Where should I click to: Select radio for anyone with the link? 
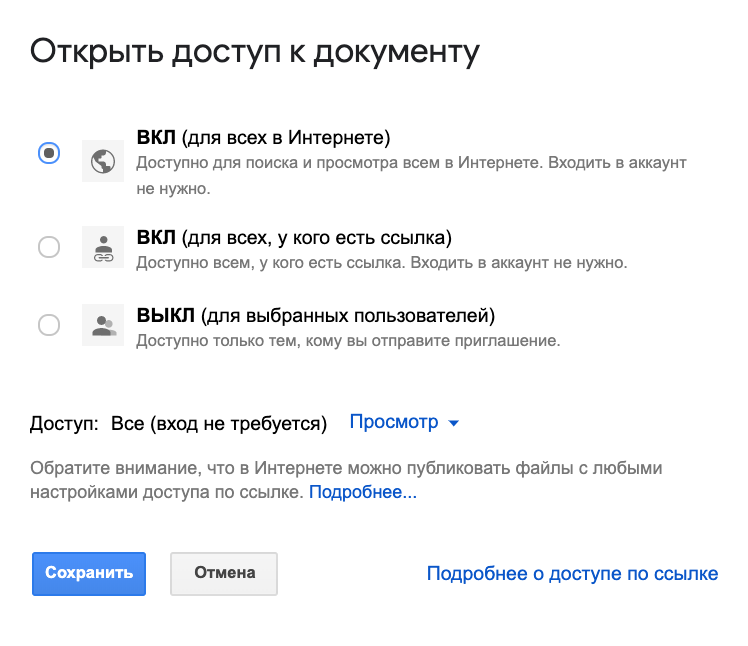(x=49, y=247)
